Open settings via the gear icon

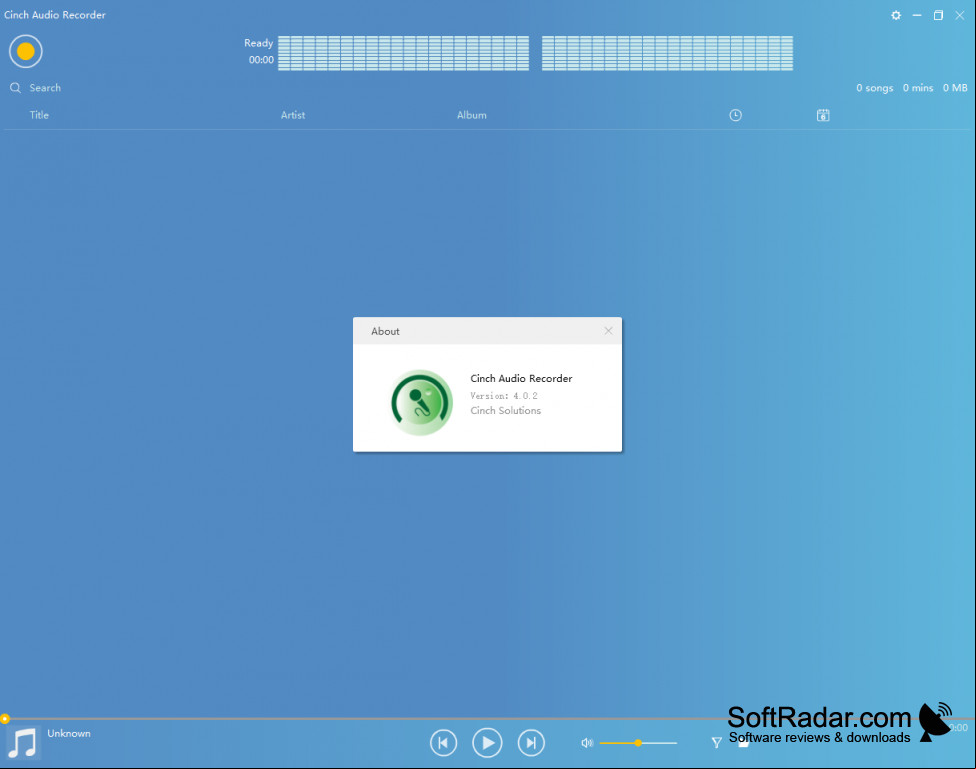[896, 15]
